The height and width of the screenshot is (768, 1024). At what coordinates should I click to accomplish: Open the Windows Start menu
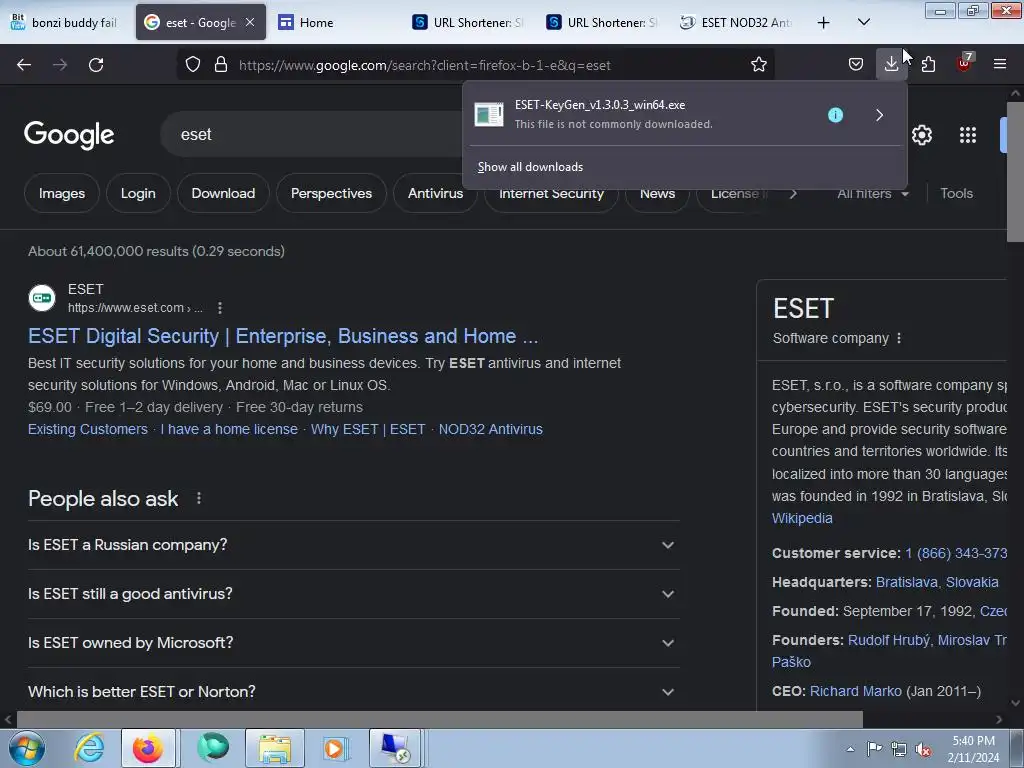tap(26, 748)
